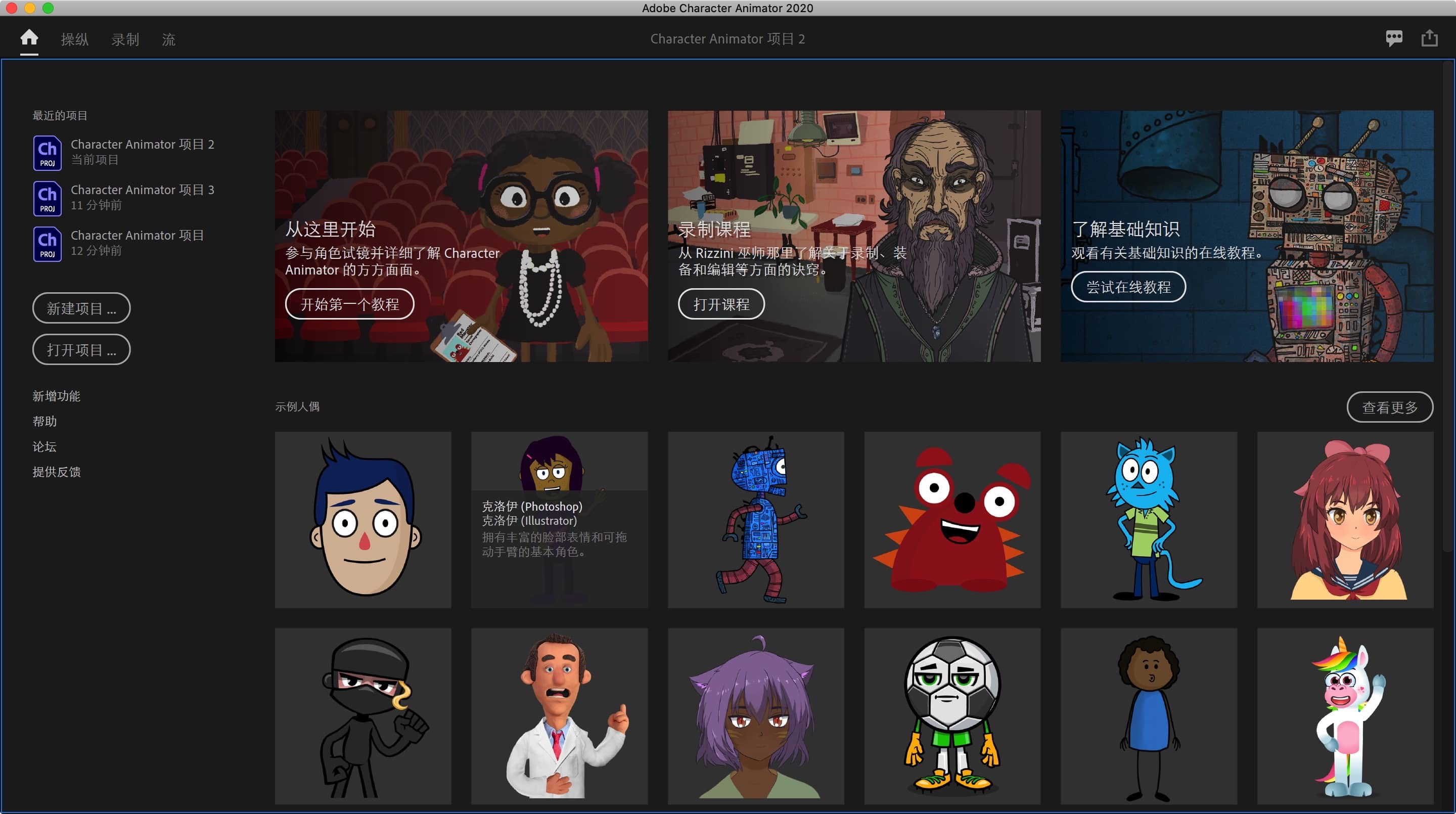The width and height of the screenshot is (1456, 814).
Task: Select the purple-haired cat-ear girl puppet
Action: coord(756,716)
